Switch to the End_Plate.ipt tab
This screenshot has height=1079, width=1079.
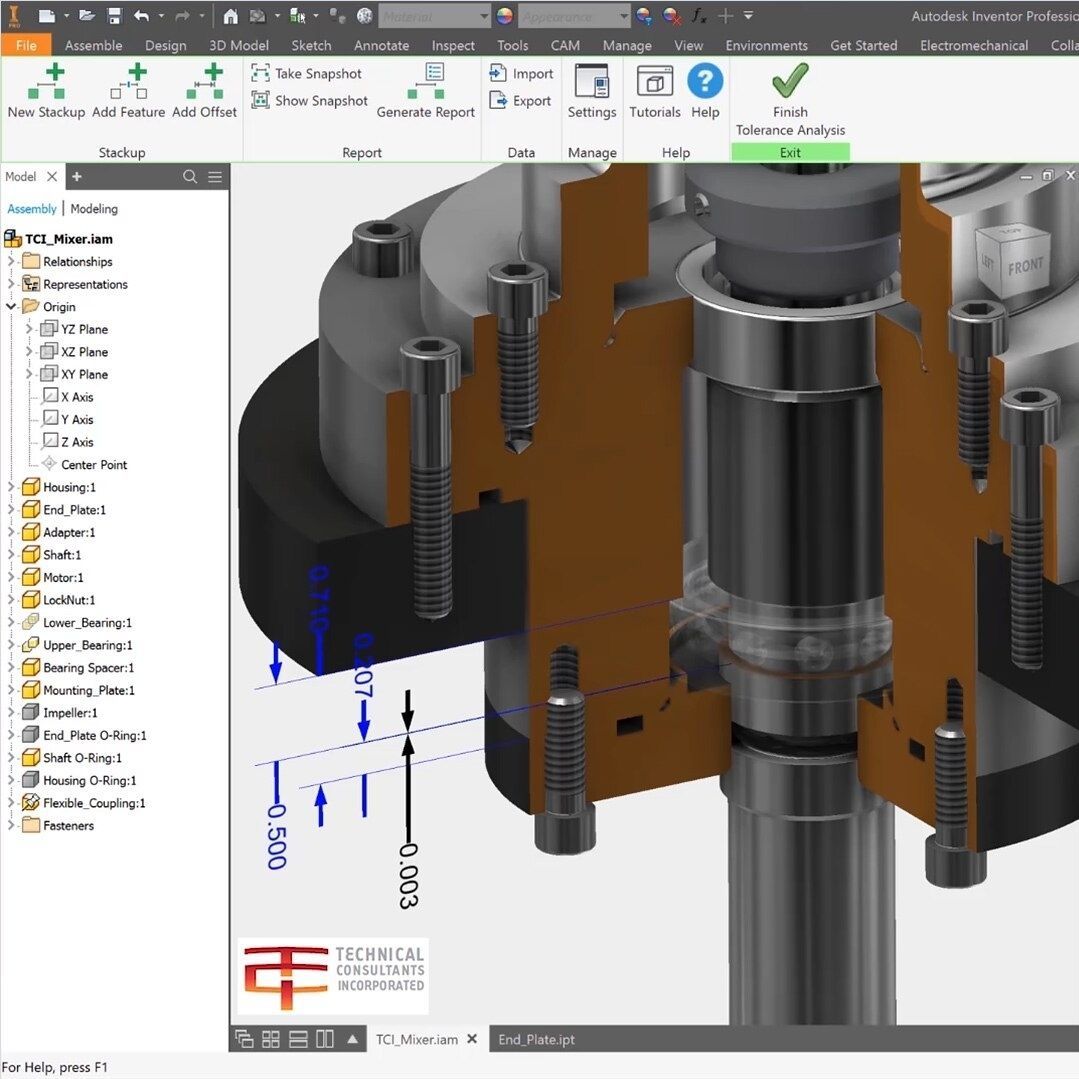[x=536, y=1039]
